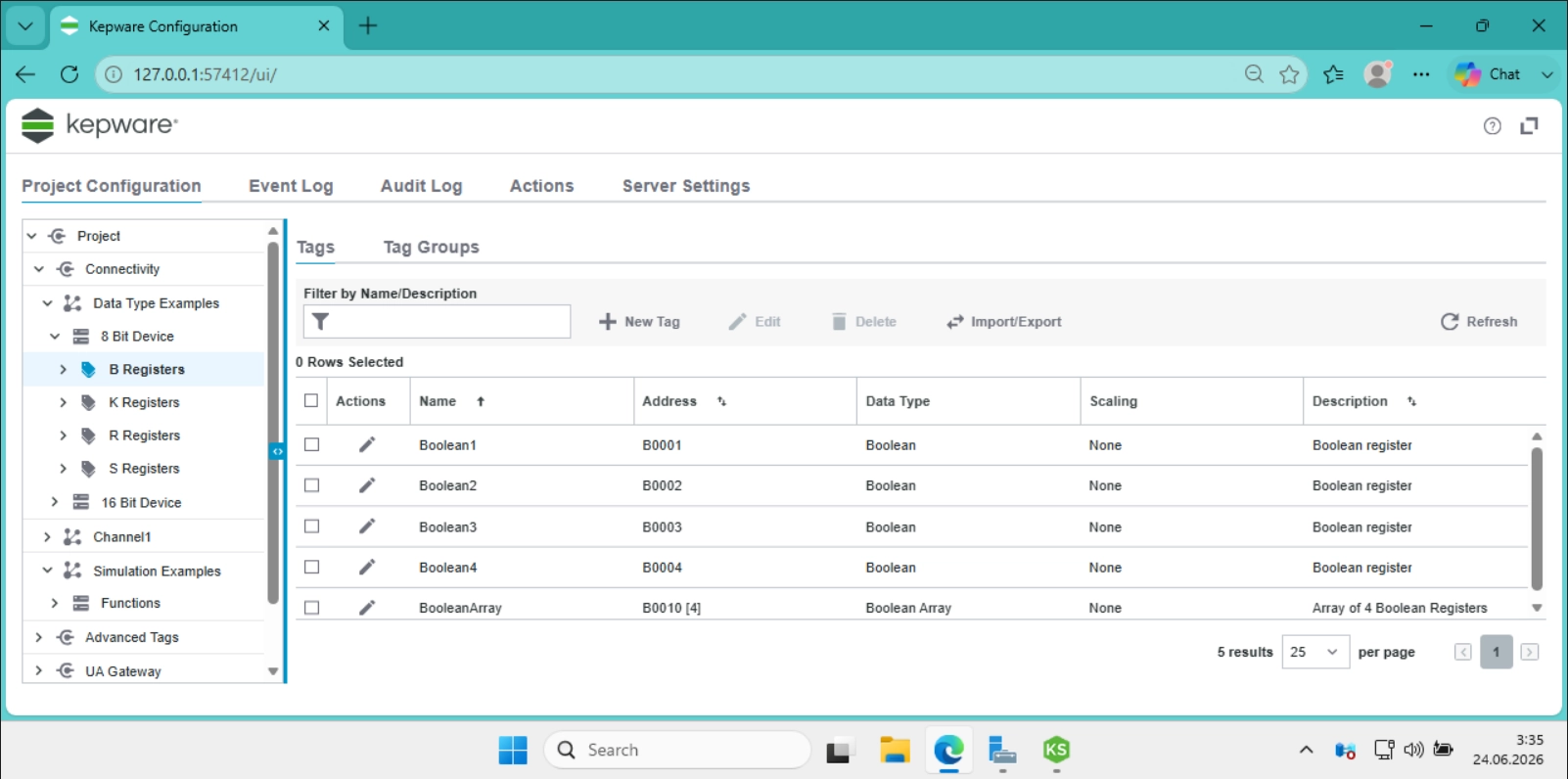Viewport: 1568px width, 779px height.
Task: Sort the table by Name column arrow
Action: pyautogui.click(x=481, y=401)
